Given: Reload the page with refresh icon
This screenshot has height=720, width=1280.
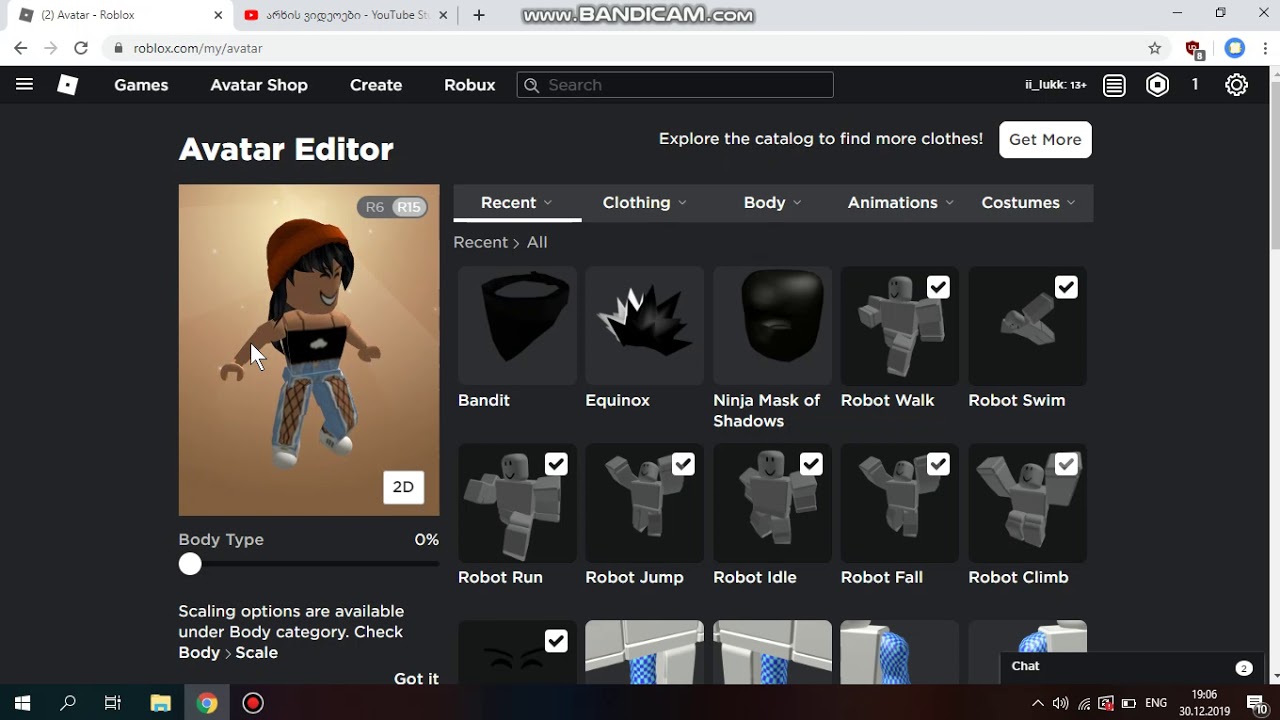Looking at the screenshot, I should pyautogui.click(x=81, y=48).
